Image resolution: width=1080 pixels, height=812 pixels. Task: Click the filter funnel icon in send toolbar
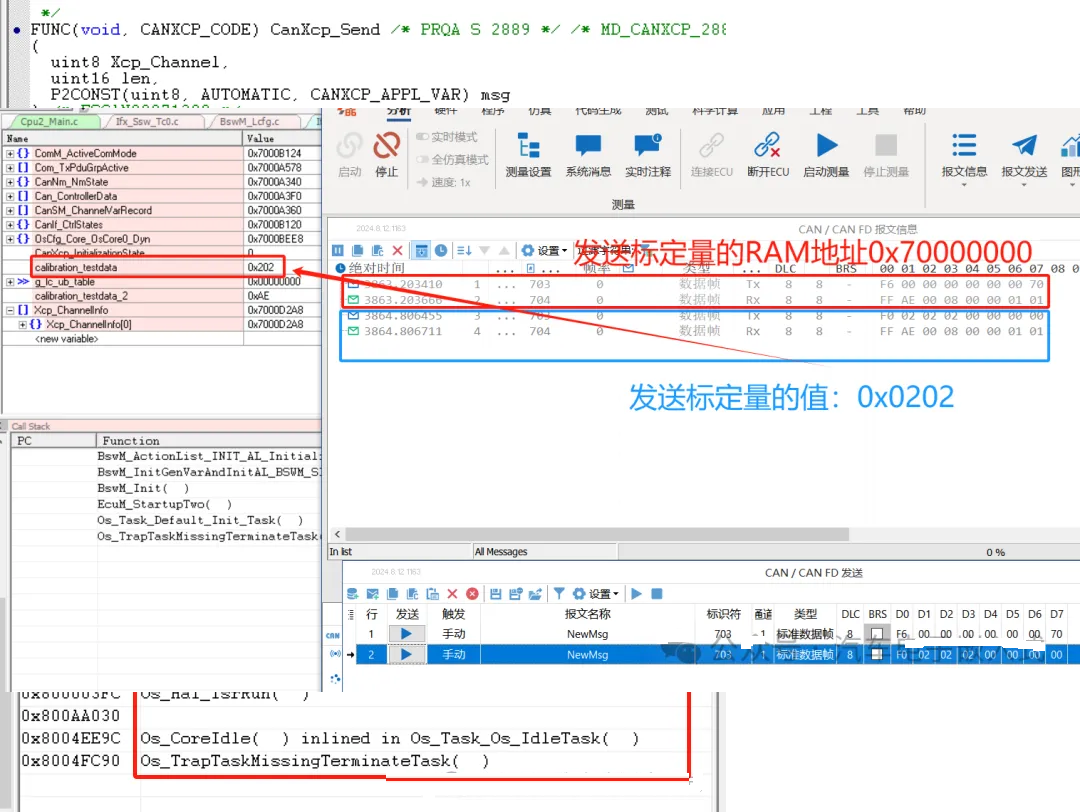click(559, 594)
